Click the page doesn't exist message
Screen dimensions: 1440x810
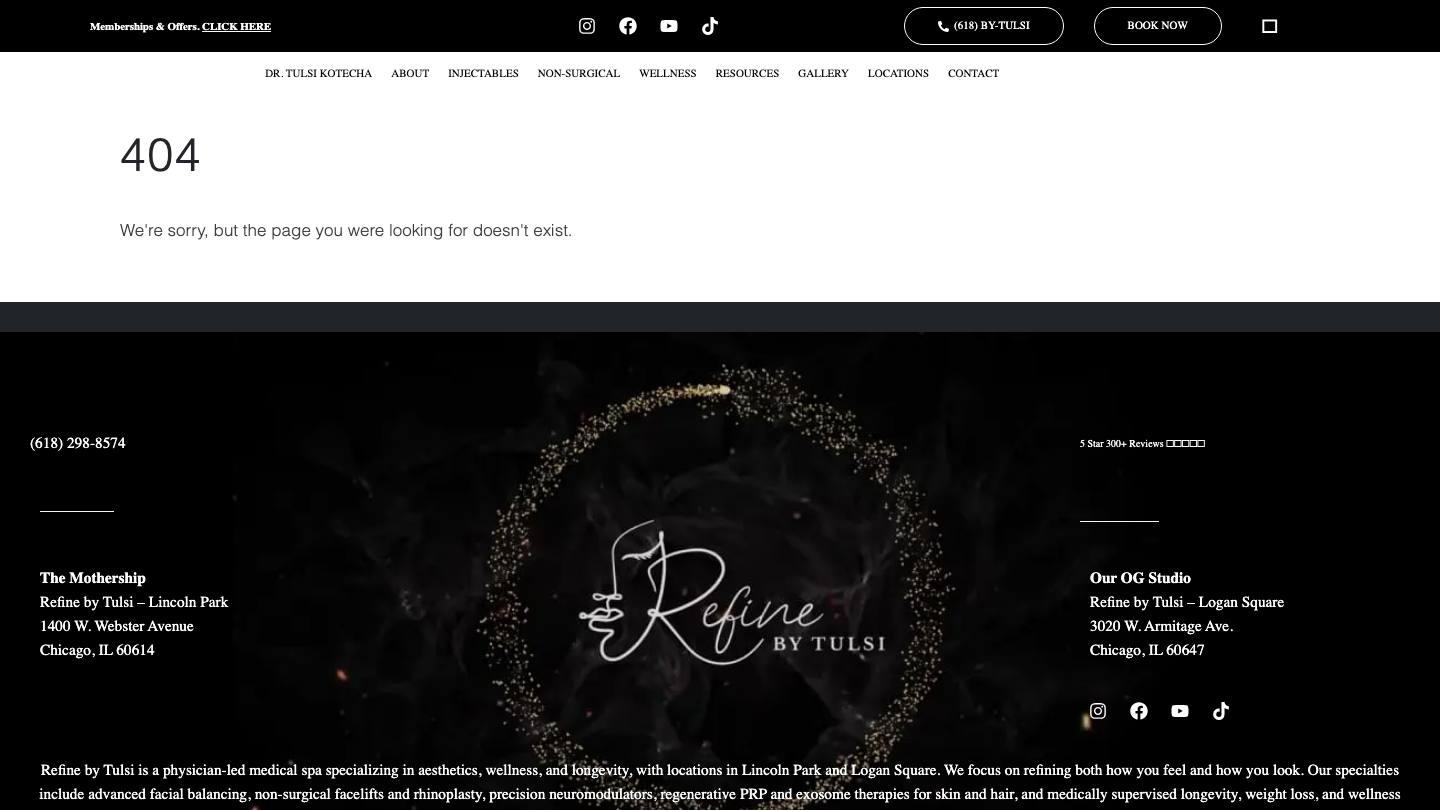point(346,230)
